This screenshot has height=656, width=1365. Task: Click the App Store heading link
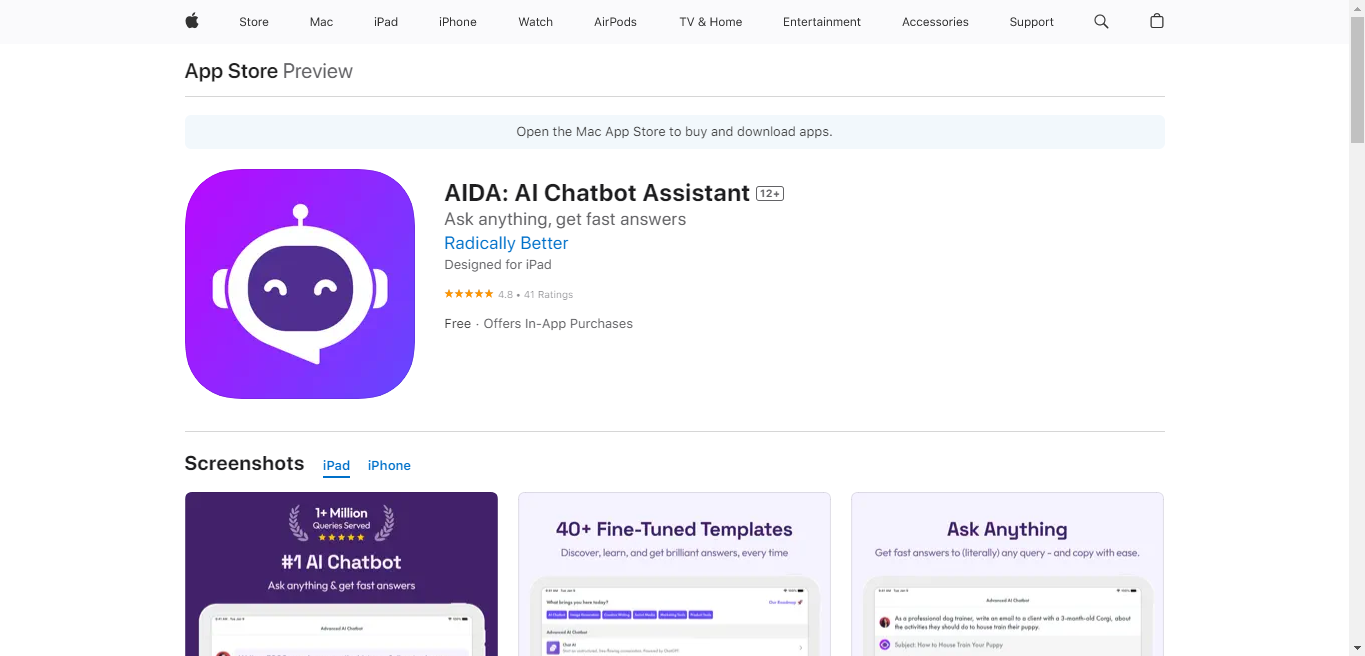[231, 71]
